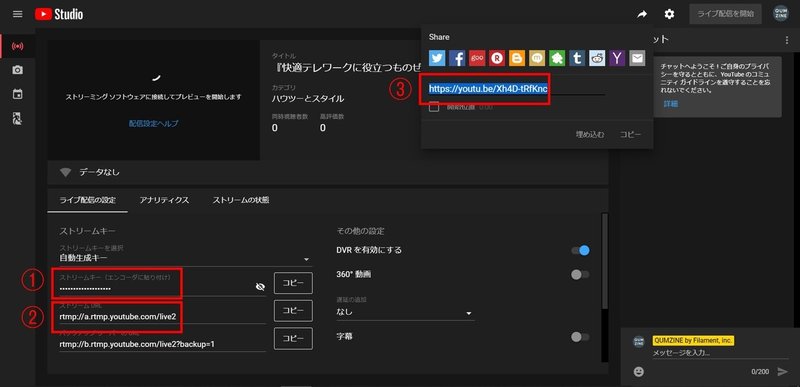Image resolution: width=800 pixels, height=387 pixels.
Task: Open the Manage calendar sidebar icon
Action: point(17,94)
